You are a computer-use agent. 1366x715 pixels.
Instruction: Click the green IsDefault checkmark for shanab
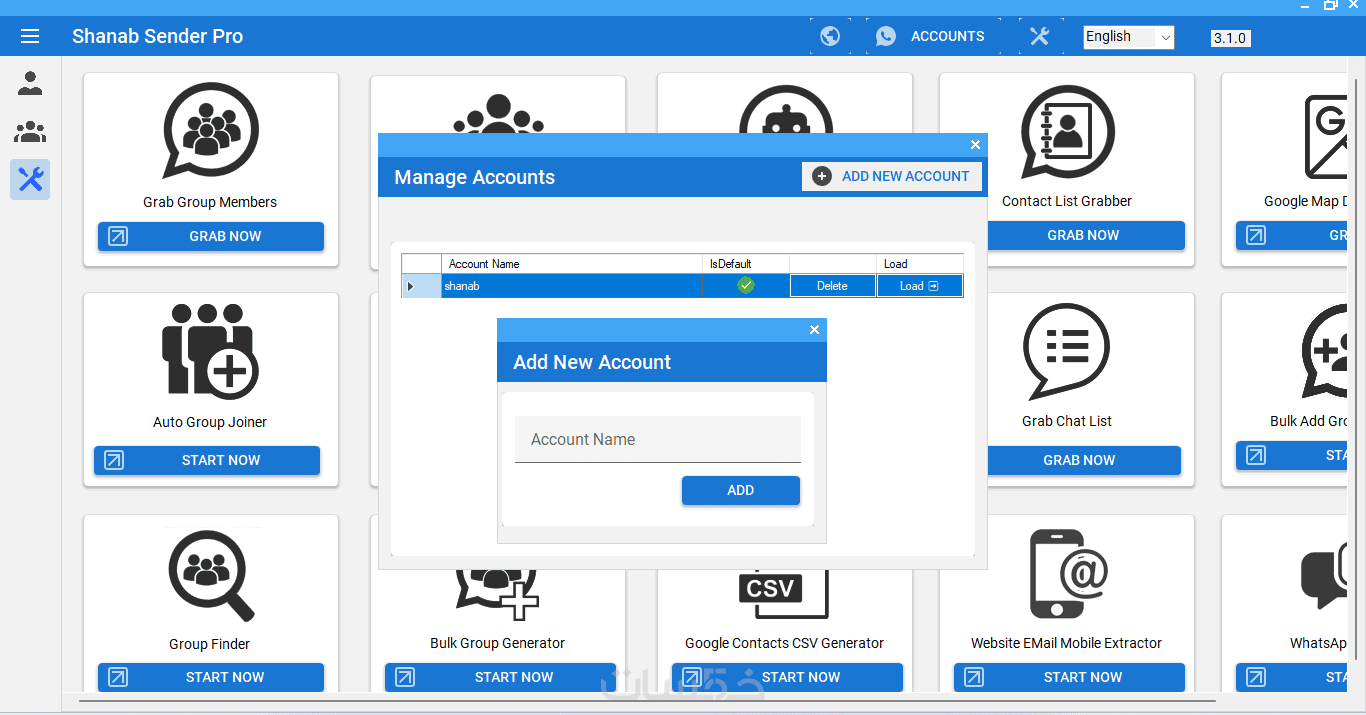tap(746, 285)
